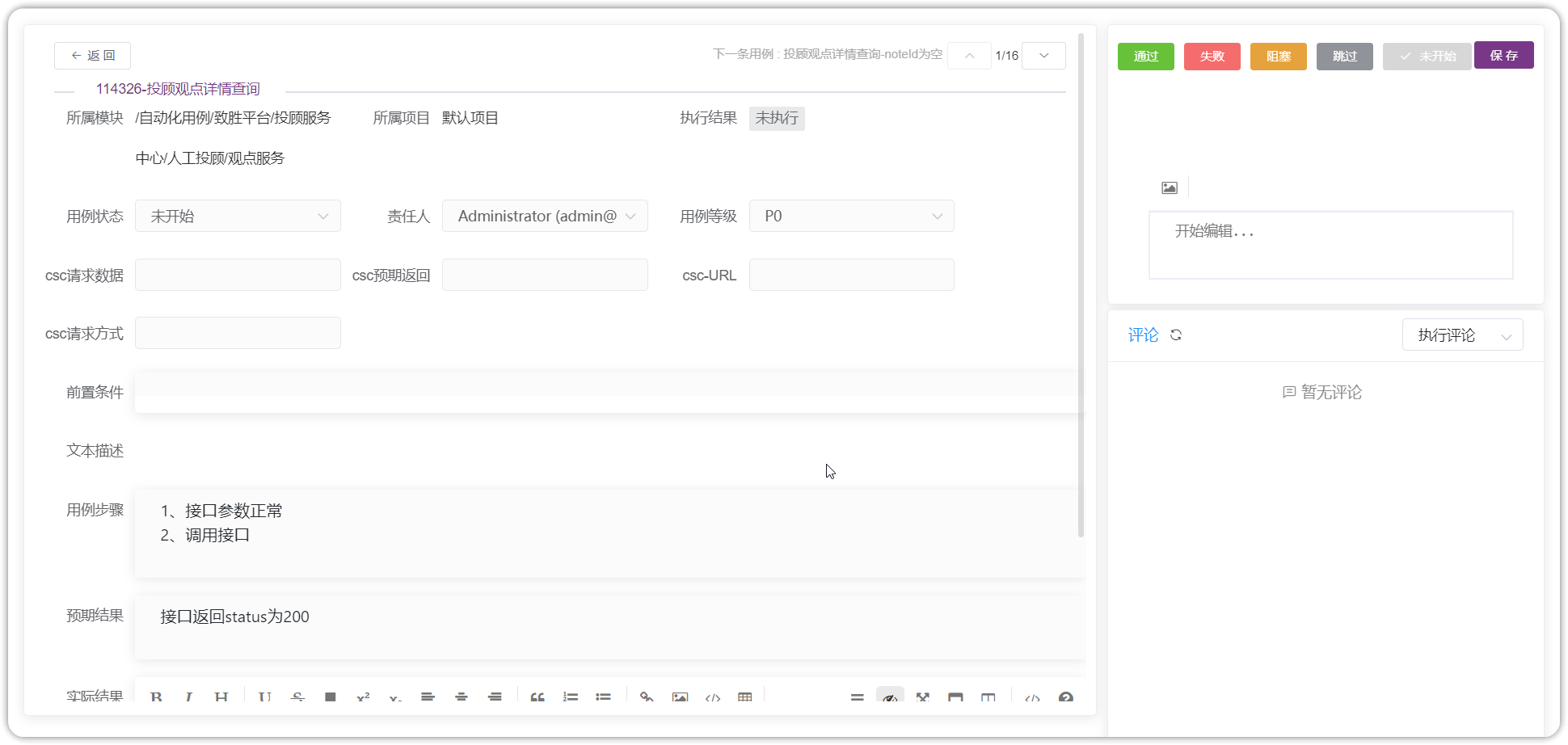Click the insert table icon
This screenshot has width=1568, height=745.
[745, 697]
